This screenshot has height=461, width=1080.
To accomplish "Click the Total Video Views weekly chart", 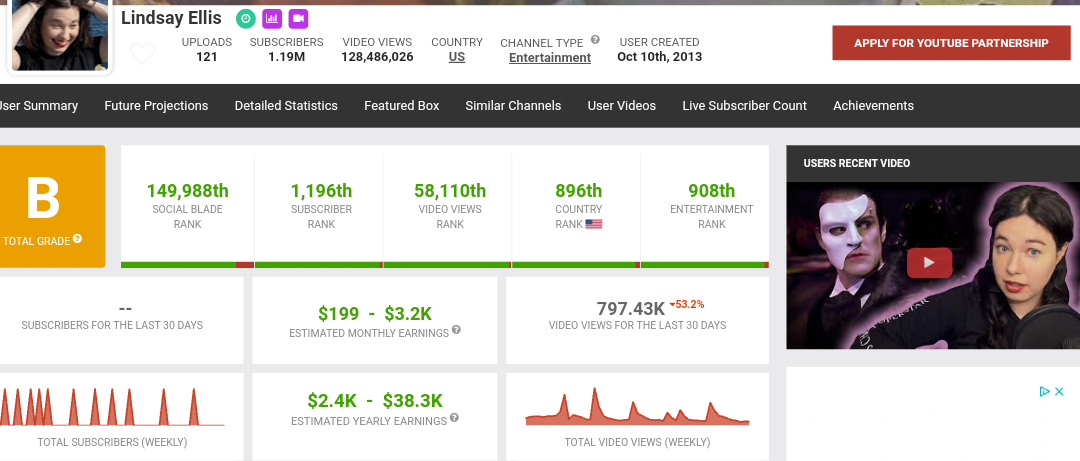I will point(637,407).
